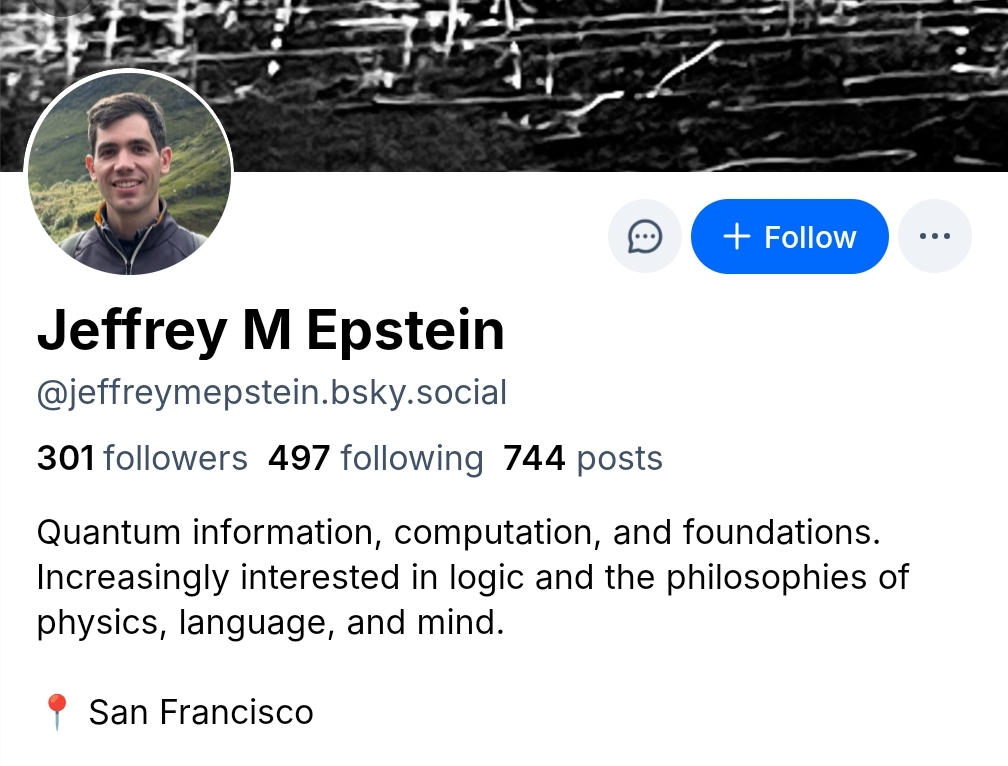
Task: Open chat using the message bubble icon
Action: pyautogui.click(x=645, y=237)
